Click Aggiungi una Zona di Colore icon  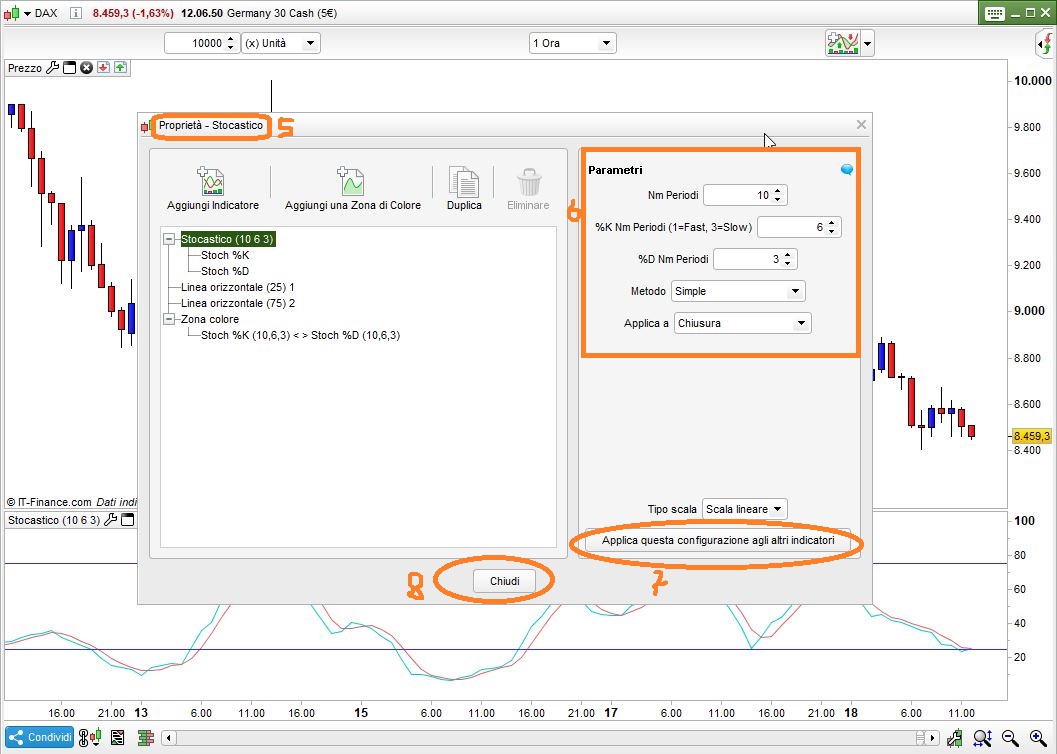[x=351, y=181]
